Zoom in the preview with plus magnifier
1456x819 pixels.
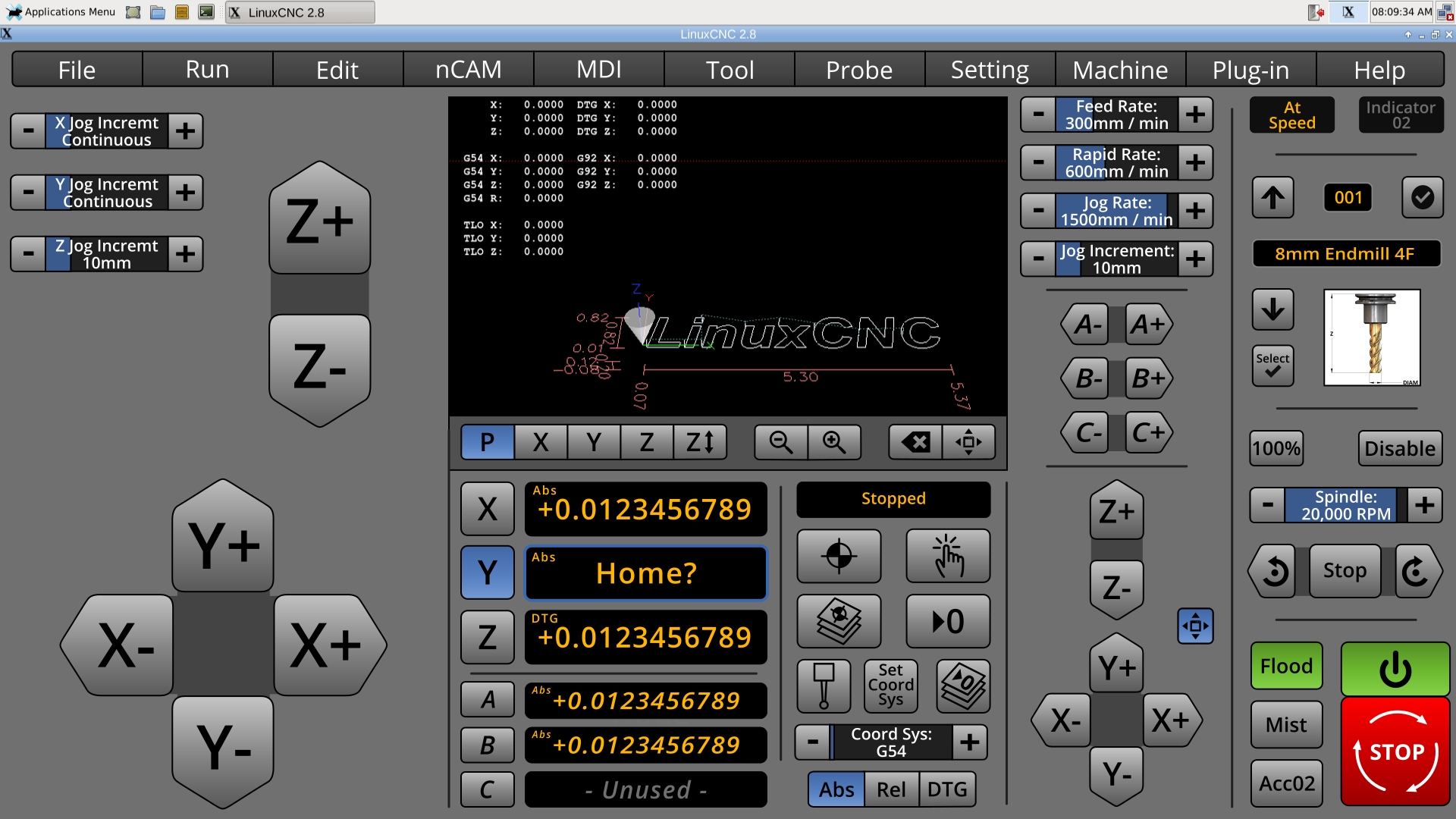[x=834, y=442]
